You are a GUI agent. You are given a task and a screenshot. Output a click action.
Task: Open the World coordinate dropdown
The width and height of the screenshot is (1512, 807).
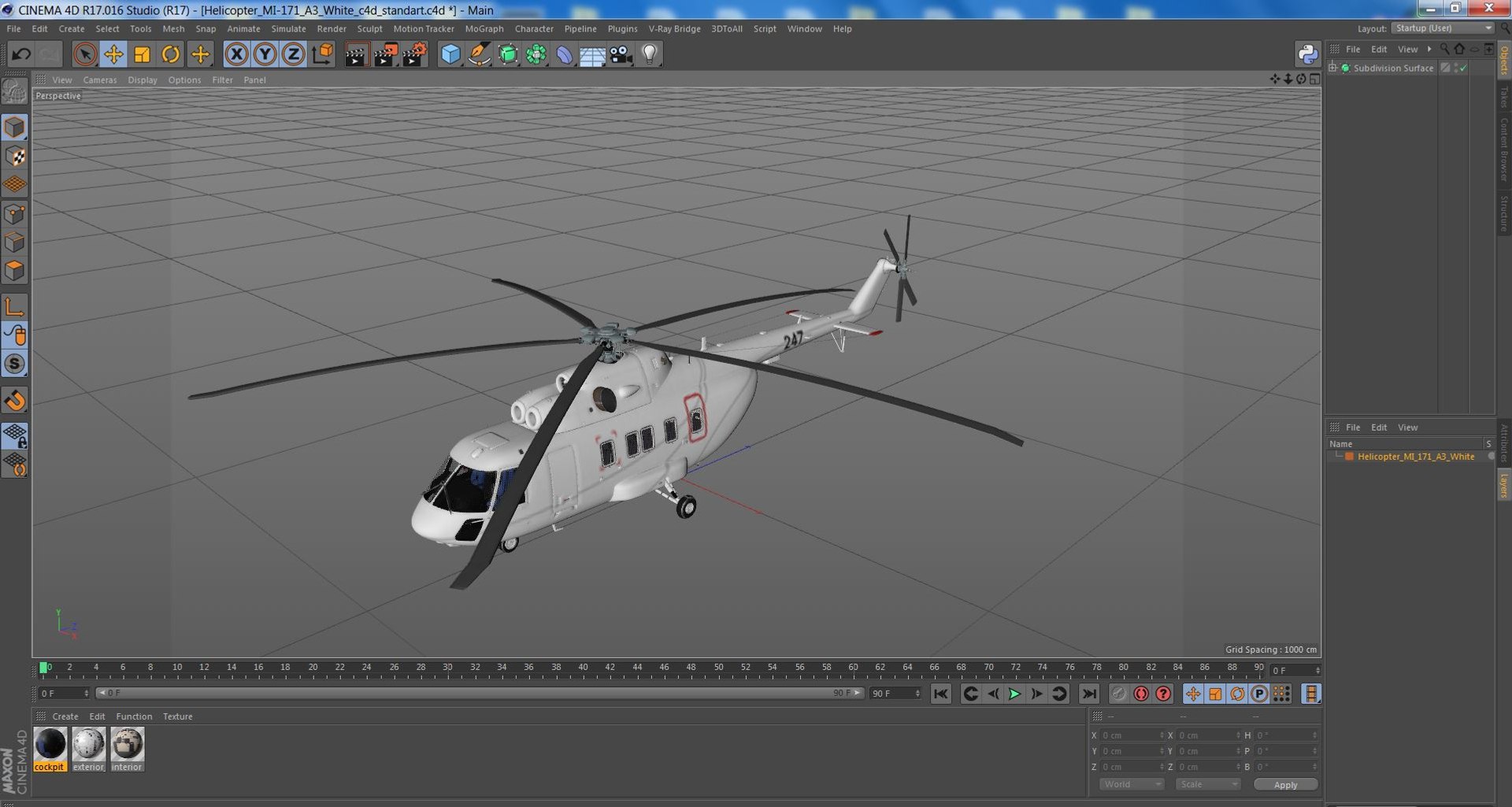tap(1132, 784)
